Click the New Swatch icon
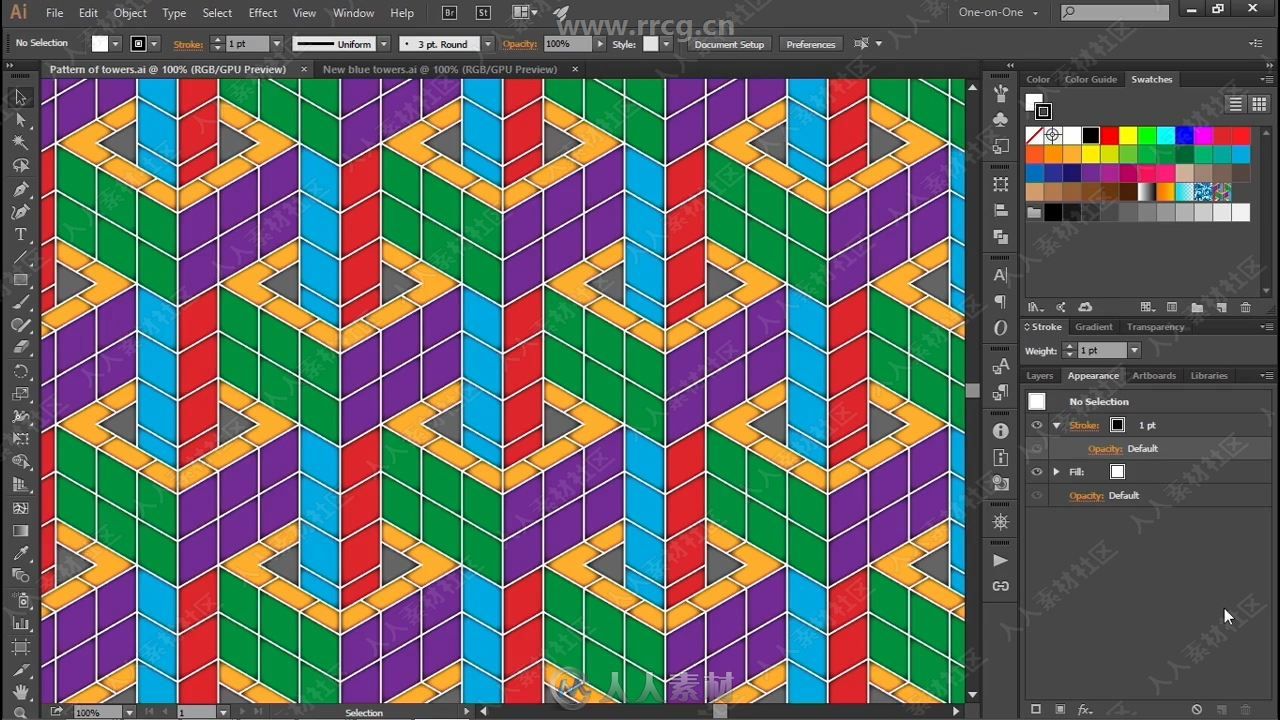 pos(1222,307)
